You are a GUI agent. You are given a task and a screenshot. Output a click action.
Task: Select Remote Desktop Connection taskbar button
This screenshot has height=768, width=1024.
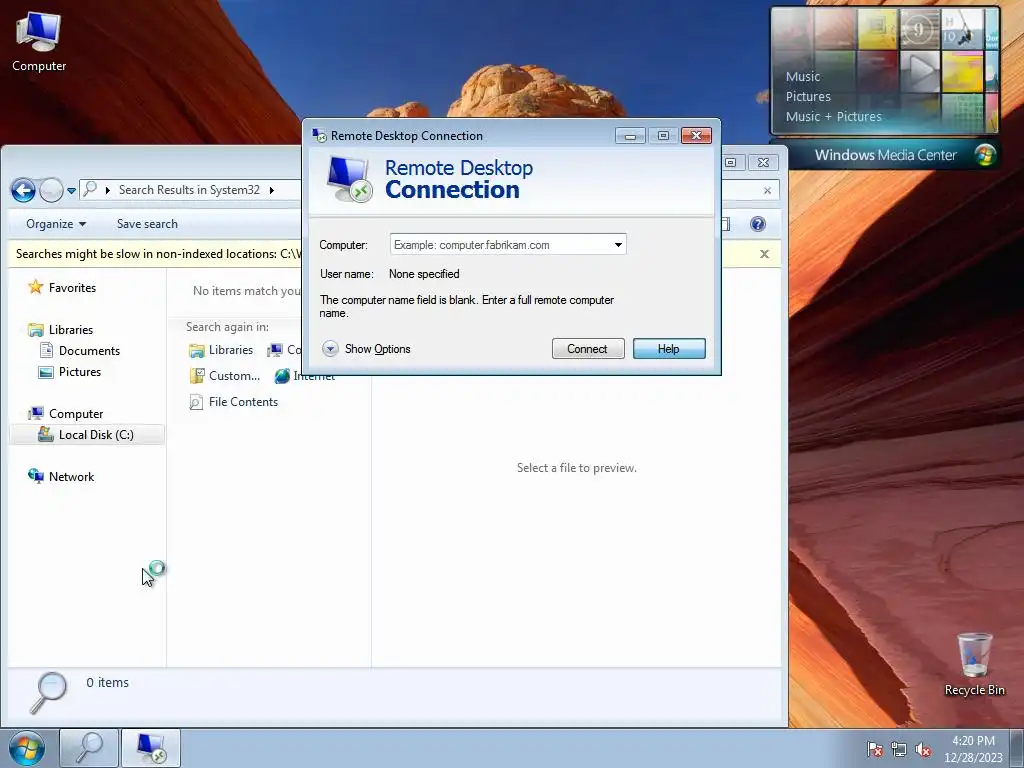pyautogui.click(x=151, y=748)
